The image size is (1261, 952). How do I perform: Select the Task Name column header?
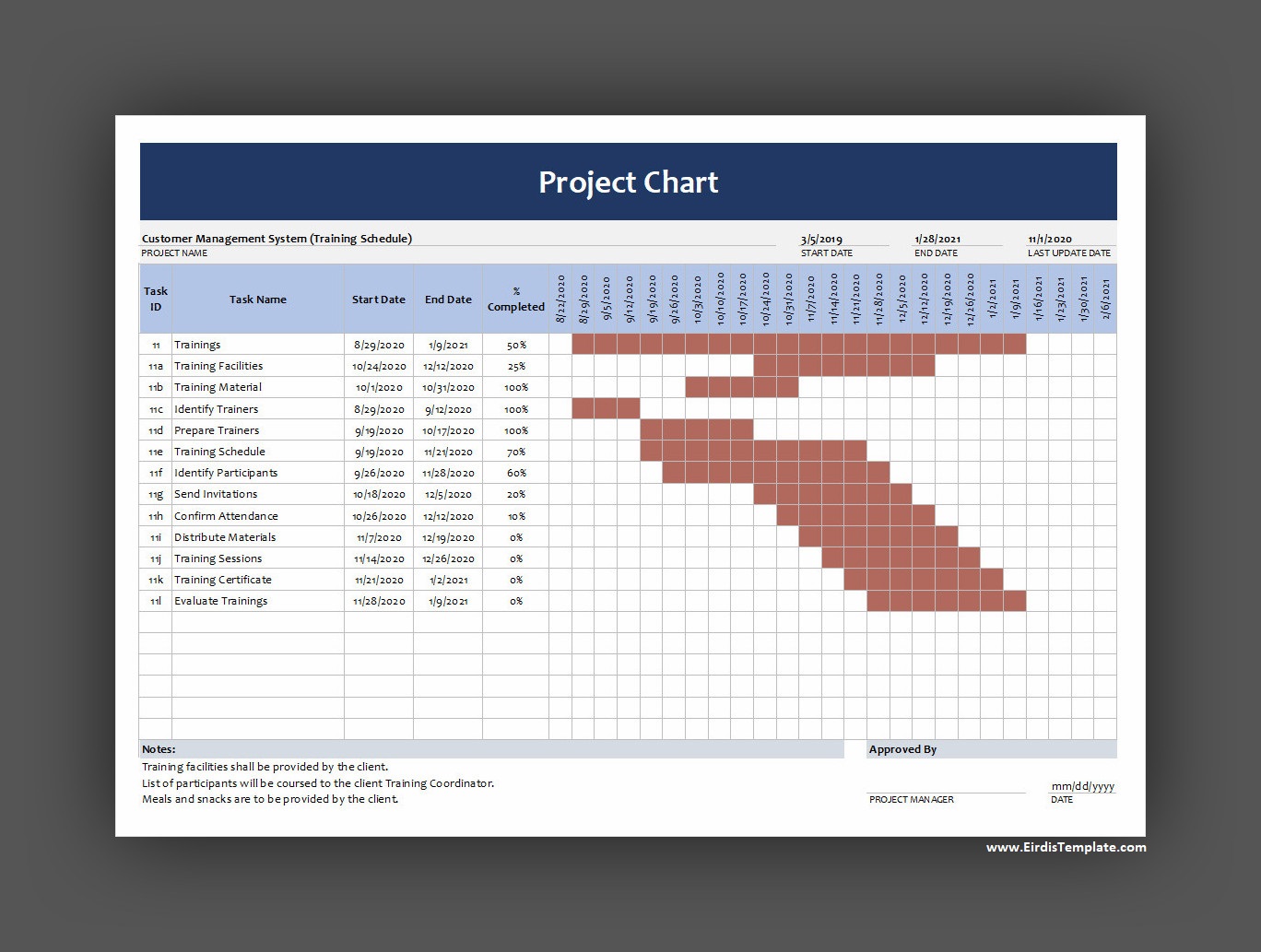point(258,299)
